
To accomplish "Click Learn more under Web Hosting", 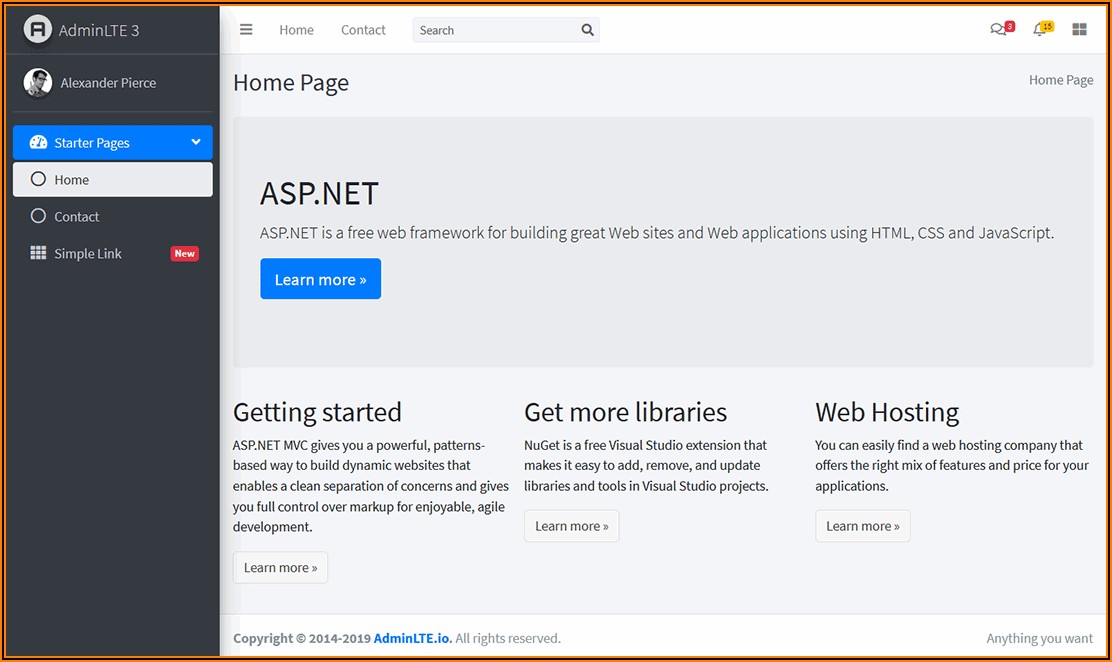I will click(x=862, y=526).
